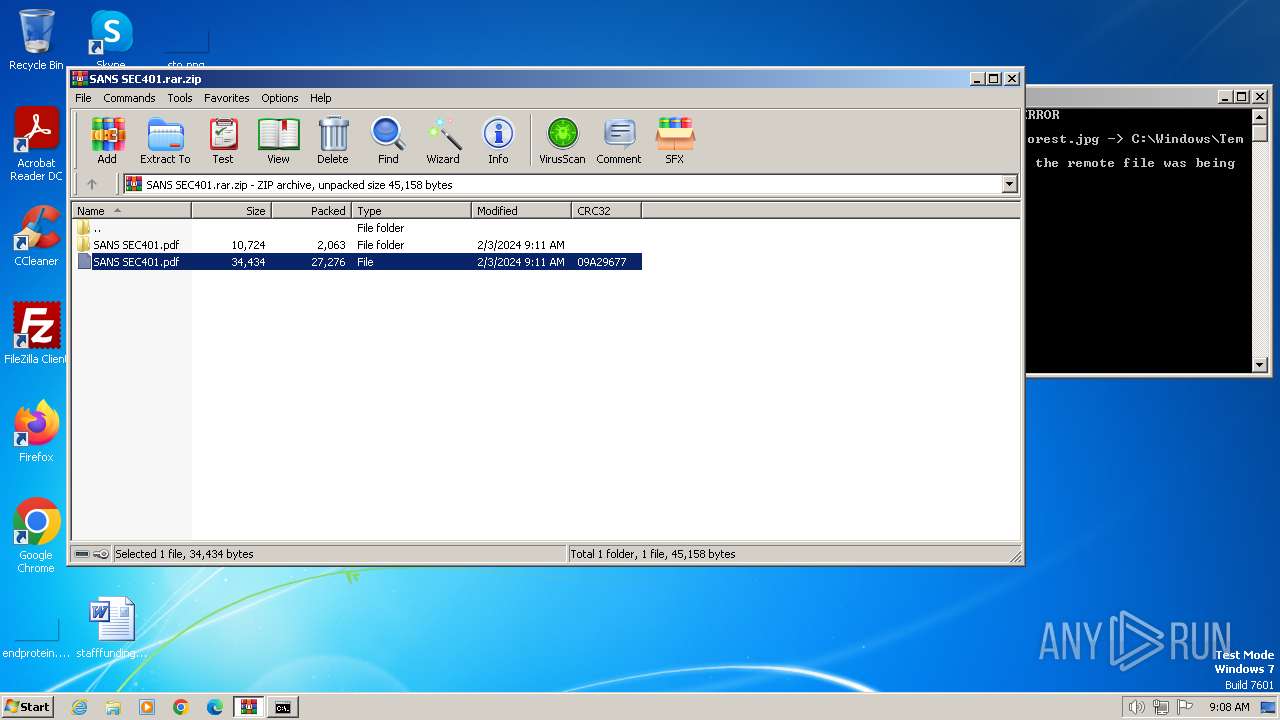Open the Find magnifier tool
Viewport: 1280px width, 720px height.
[388, 140]
